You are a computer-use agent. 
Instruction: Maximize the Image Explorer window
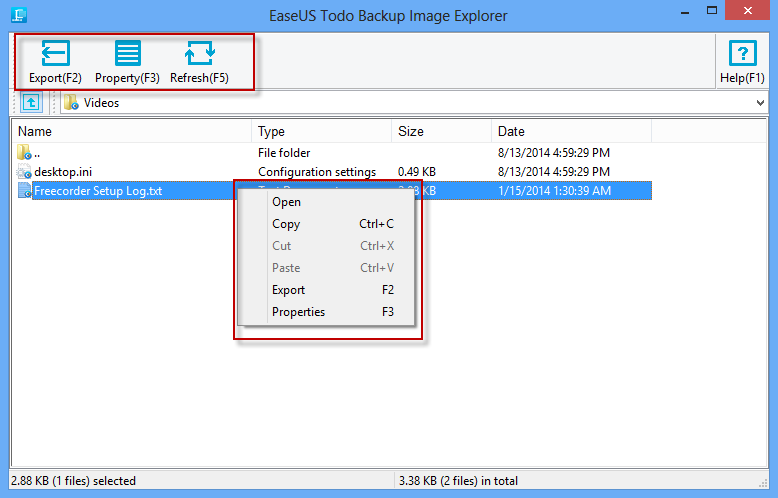[712, 10]
